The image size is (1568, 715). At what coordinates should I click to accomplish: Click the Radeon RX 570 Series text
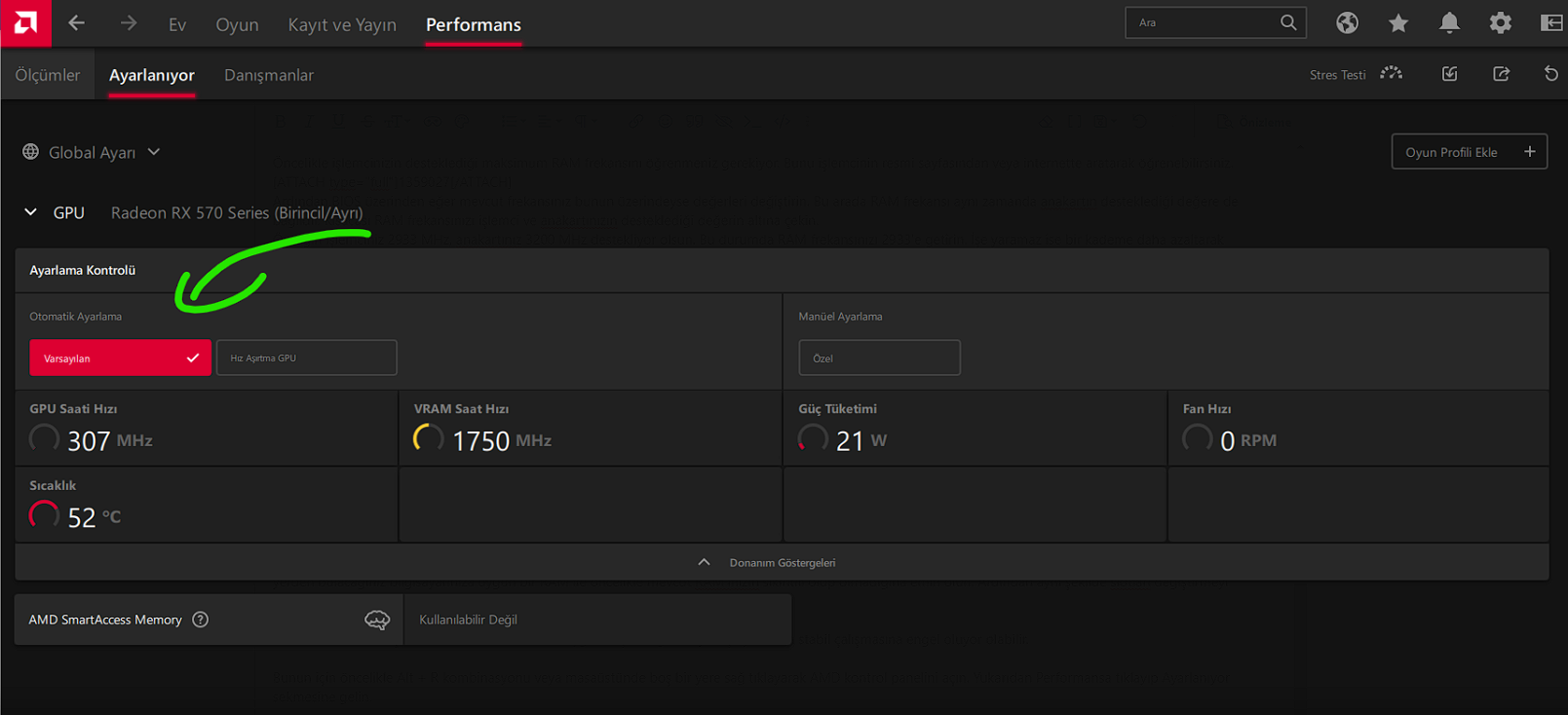pyautogui.click(x=237, y=212)
